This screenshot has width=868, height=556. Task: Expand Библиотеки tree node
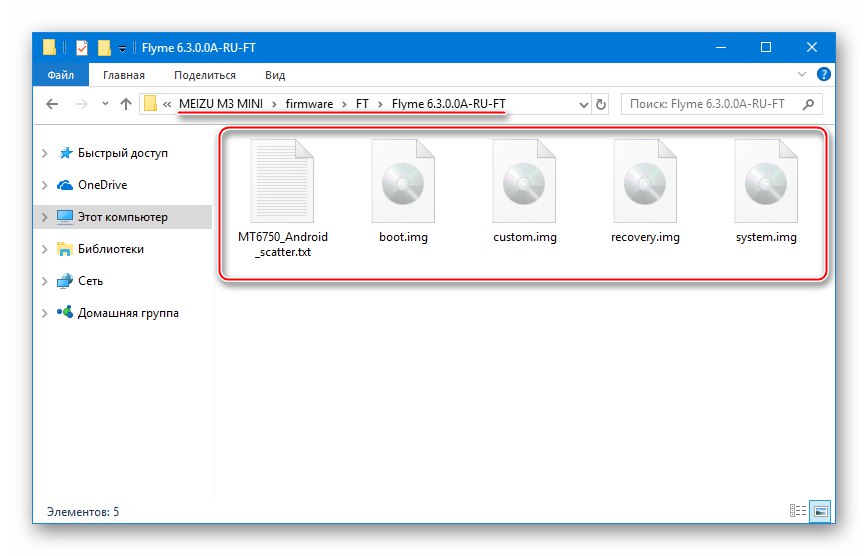(44, 249)
